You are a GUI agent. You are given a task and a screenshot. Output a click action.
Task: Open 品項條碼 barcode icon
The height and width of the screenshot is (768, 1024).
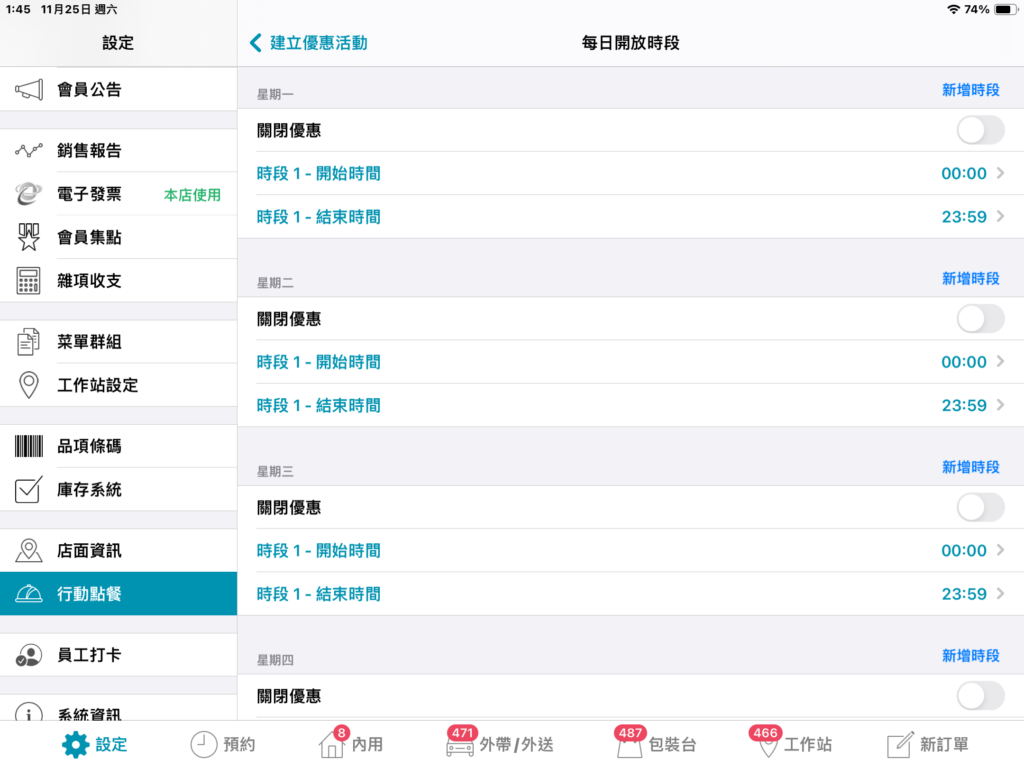click(x=29, y=446)
